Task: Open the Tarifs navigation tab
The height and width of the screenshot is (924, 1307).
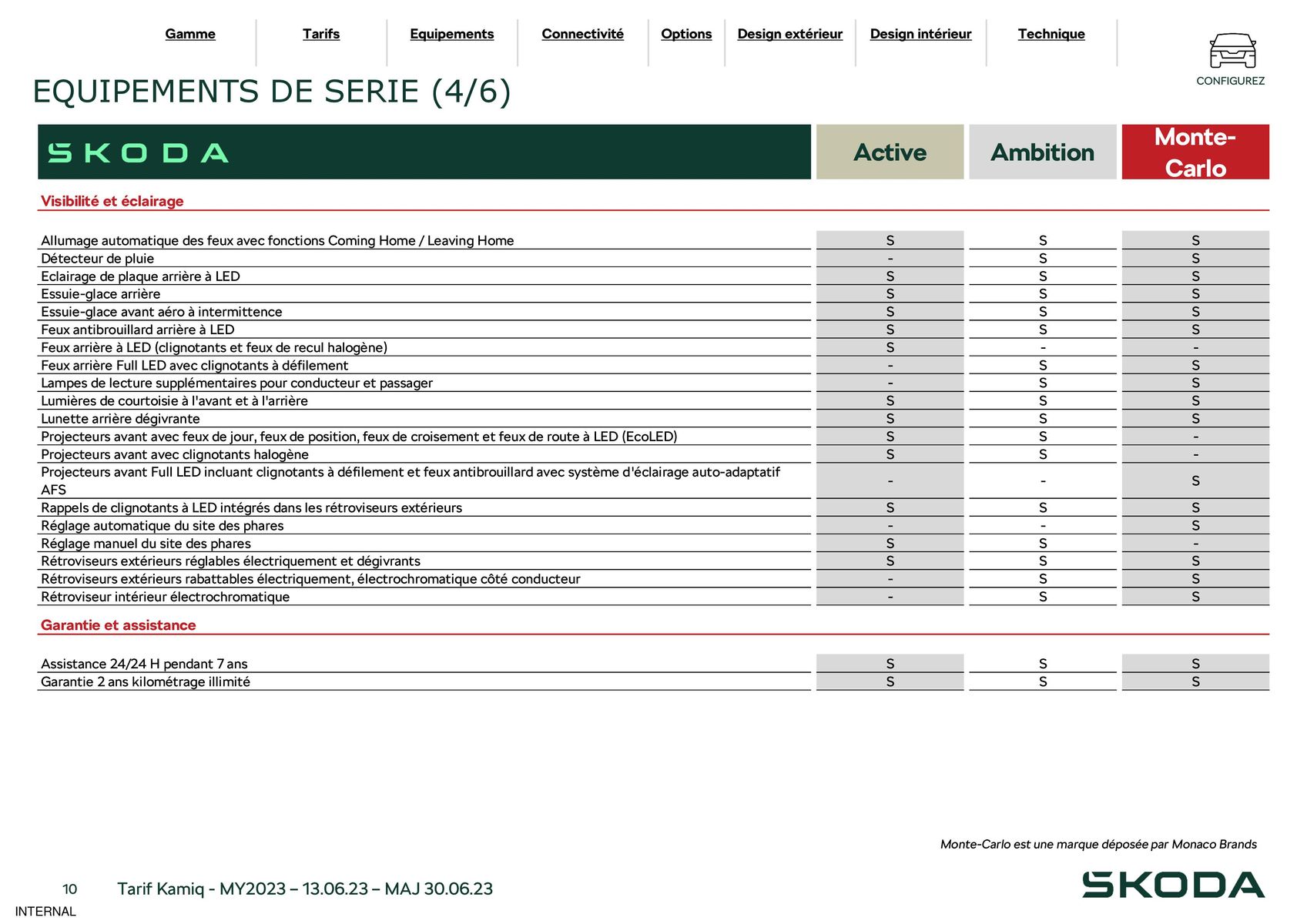Action: click(x=321, y=34)
